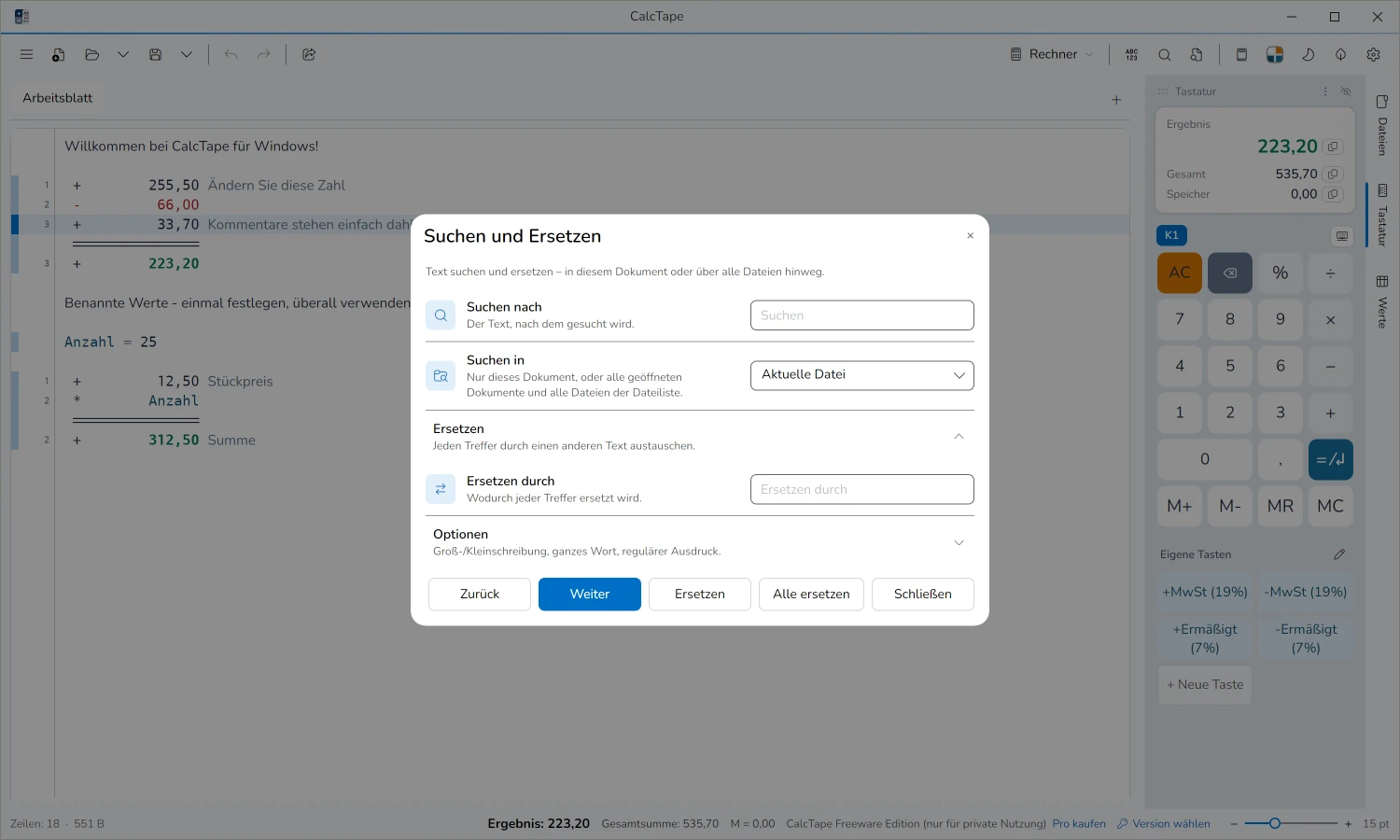
Task: Open the Tastatur panel three-dot menu
Action: pyautogui.click(x=1325, y=91)
